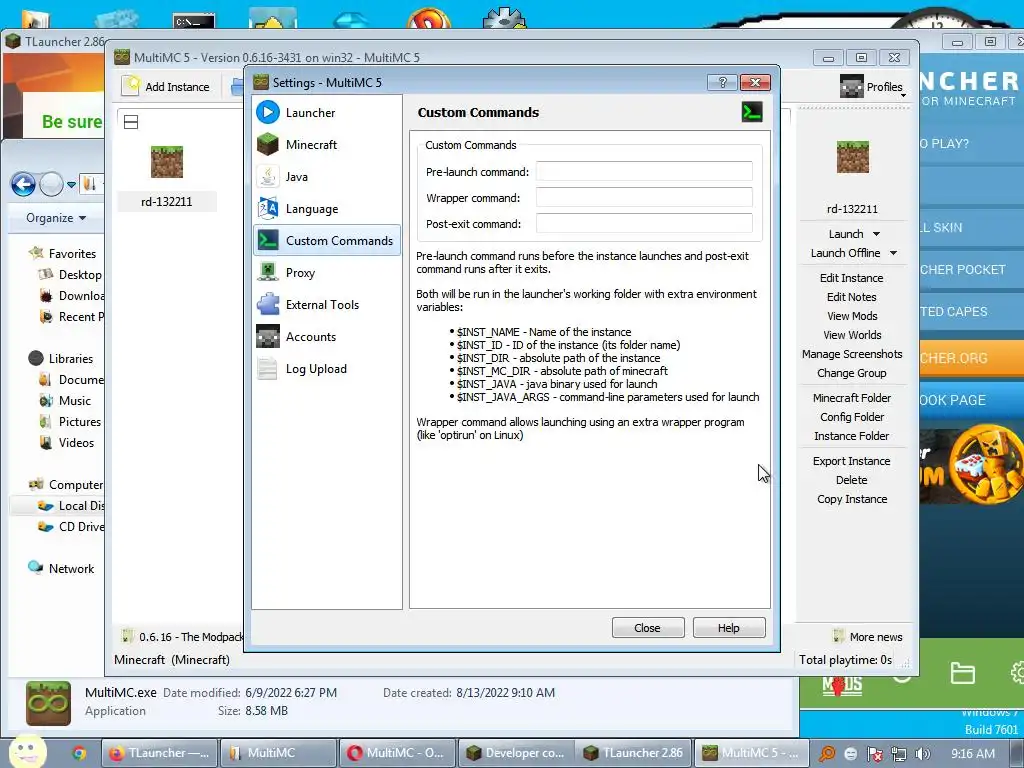Click Copy Instance in MultiMC sidebar

(x=852, y=498)
